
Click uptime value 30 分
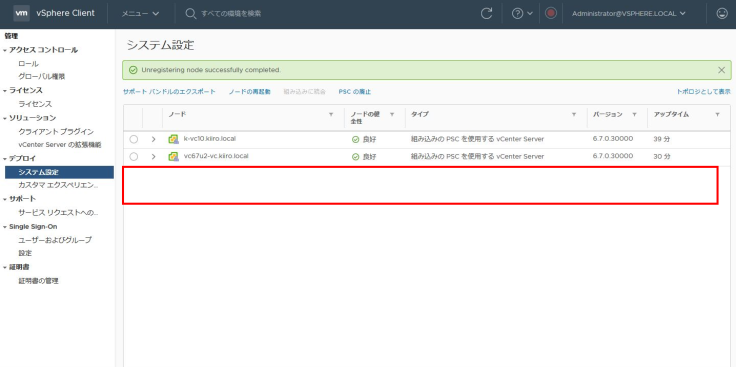click(x=662, y=157)
